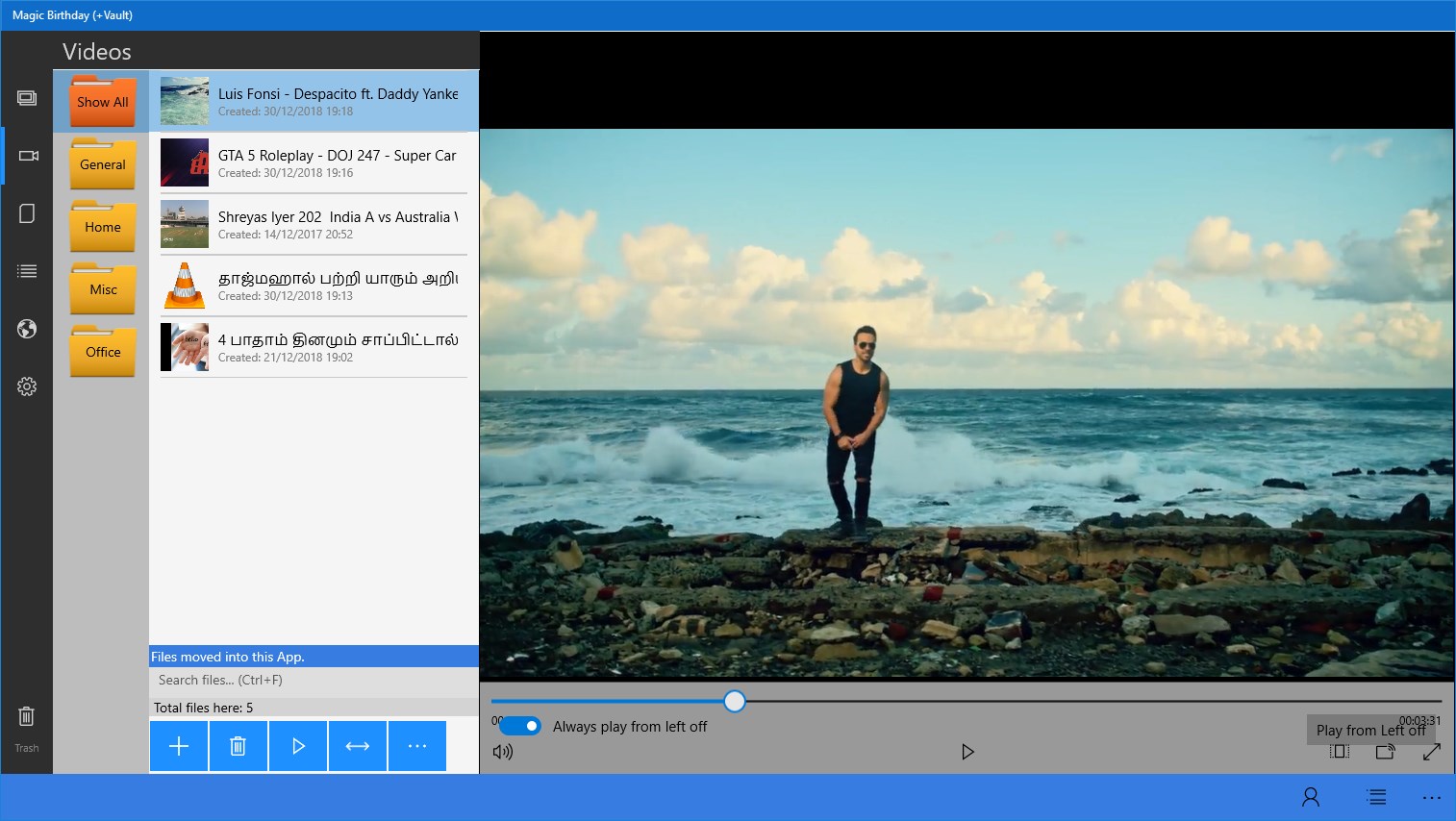Open the Misc folder
1456x821 pixels.
tap(102, 288)
